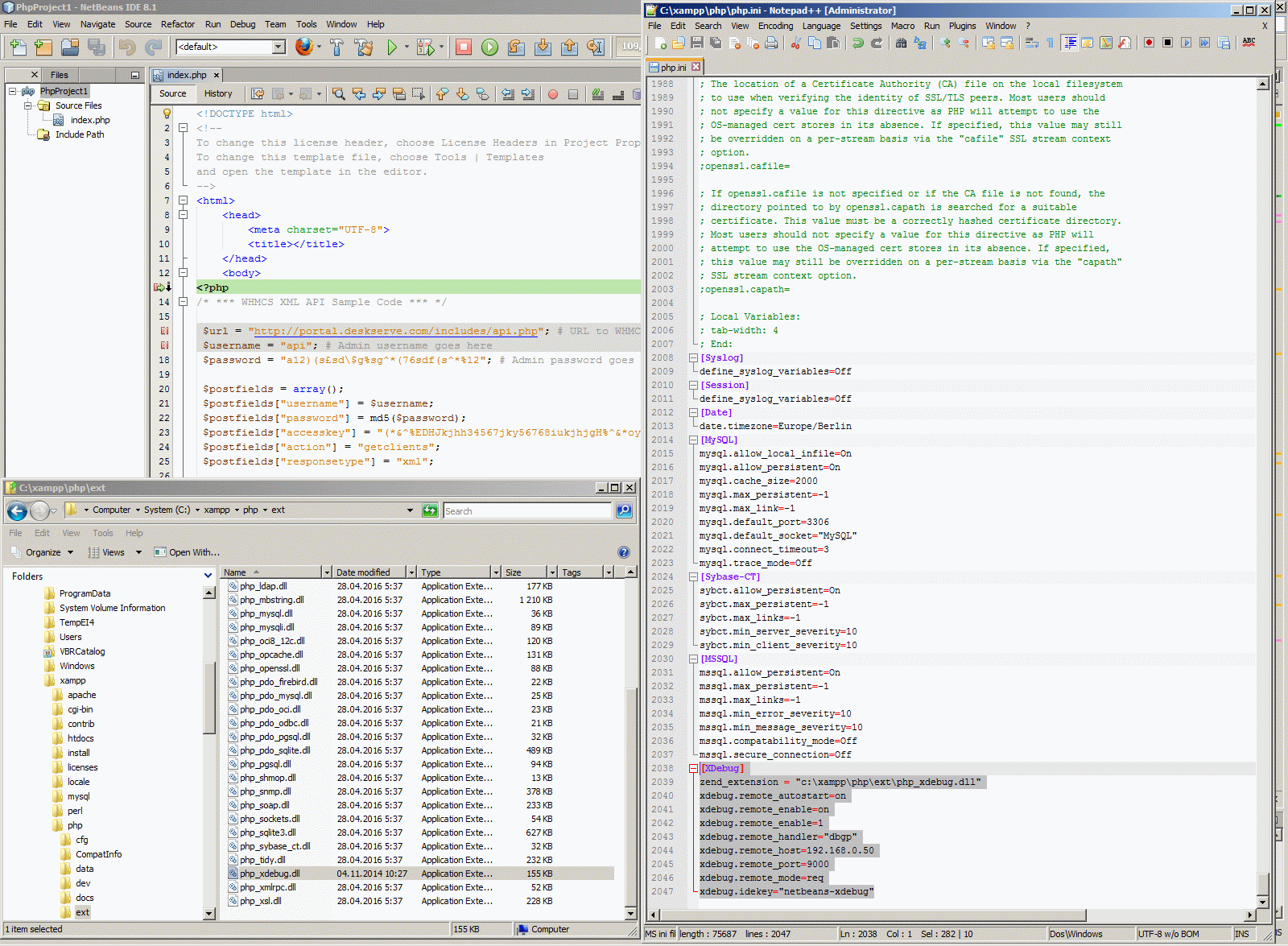1288x946 pixels.
Task: Click the Save icon in Notepad++ toolbar
Action: 697,43
